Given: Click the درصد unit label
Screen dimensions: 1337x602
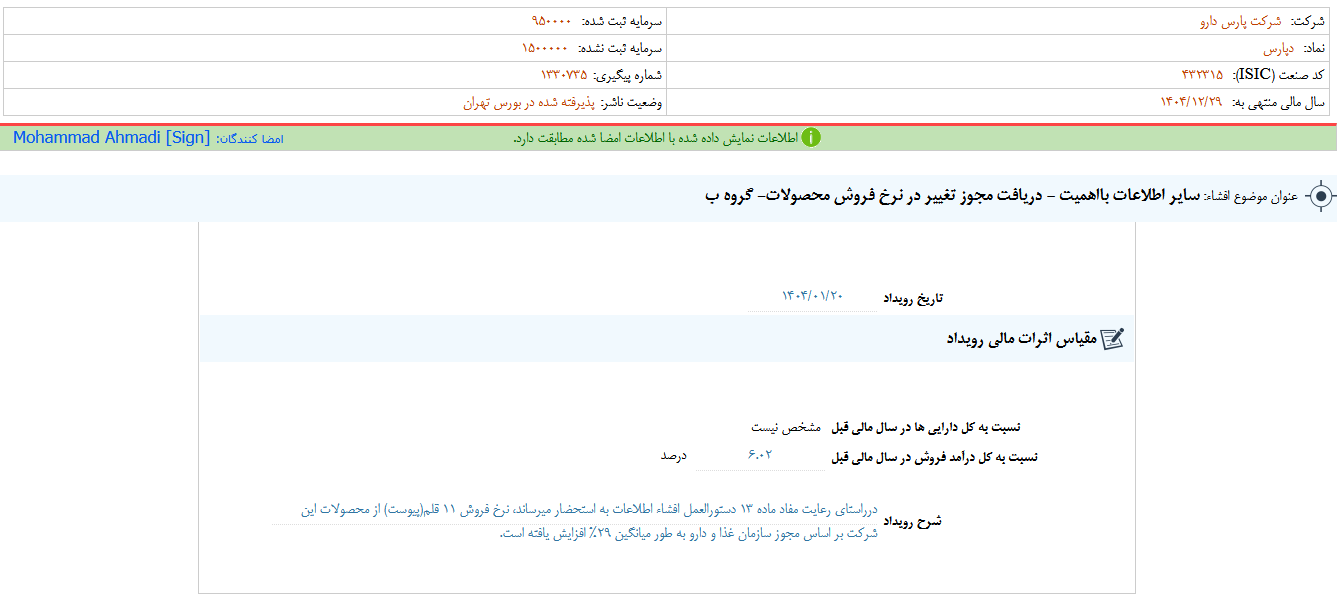Looking at the screenshot, I should point(673,456).
